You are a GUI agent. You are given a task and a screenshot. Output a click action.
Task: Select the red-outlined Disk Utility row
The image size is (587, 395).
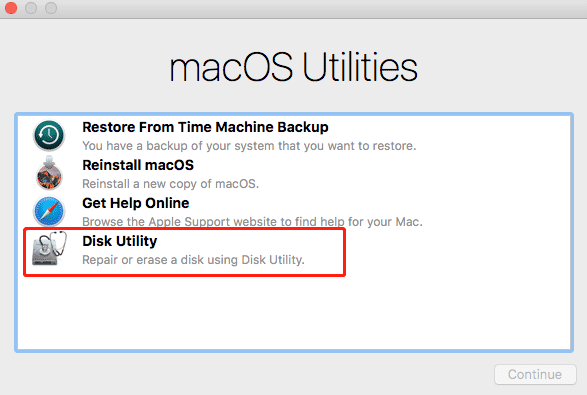pos(184,252)
